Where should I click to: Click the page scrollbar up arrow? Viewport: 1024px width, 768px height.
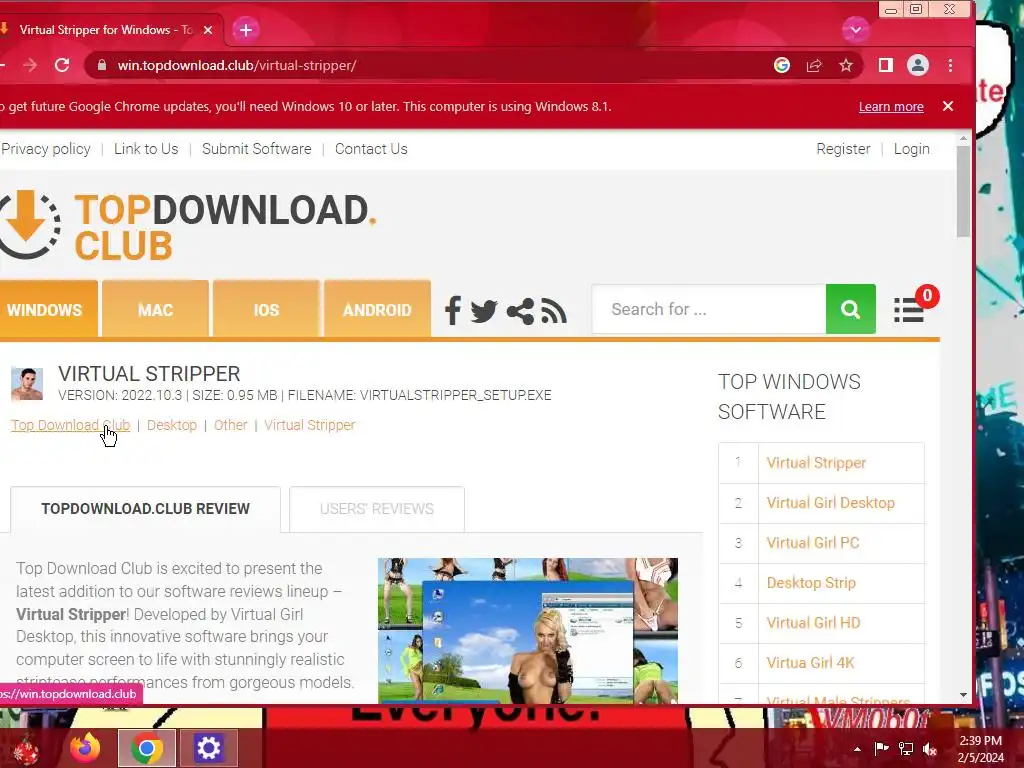tap(963, 138)
